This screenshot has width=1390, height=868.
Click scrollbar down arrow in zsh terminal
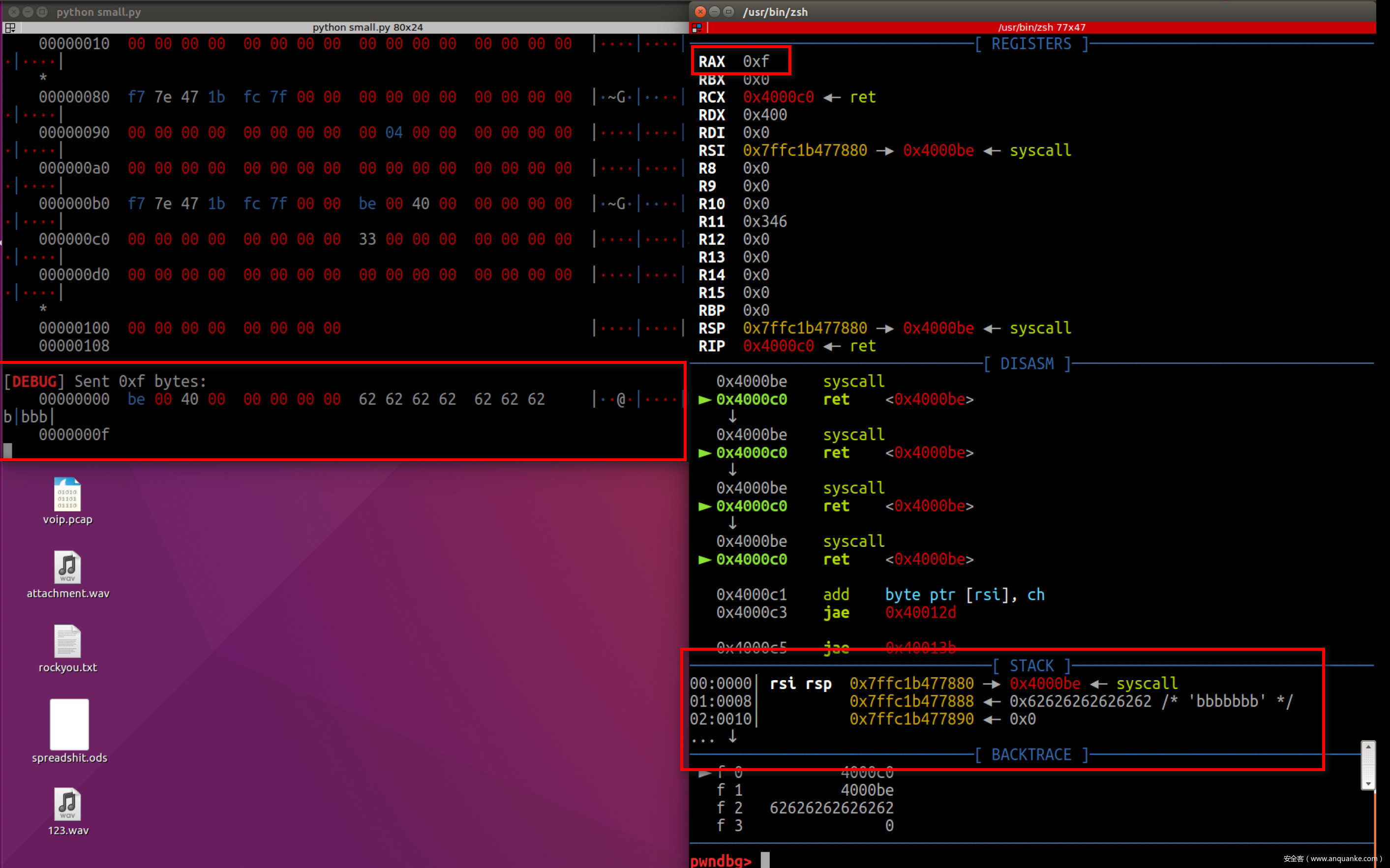1368,783
